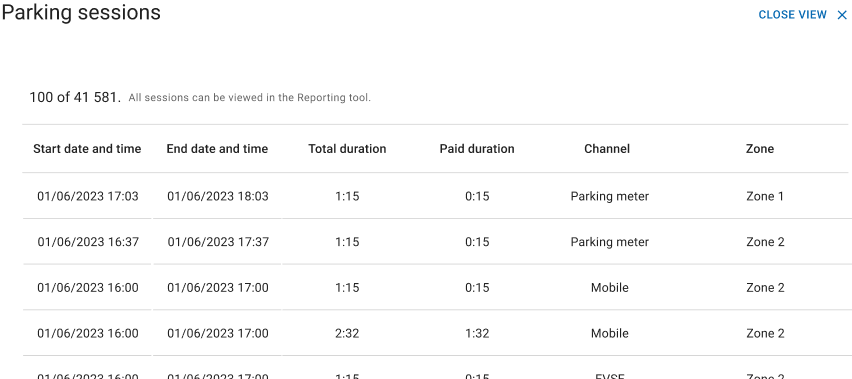Click the Parking sessions heading
The width and height of the screenshot is (852, 379).
[81, 12]
